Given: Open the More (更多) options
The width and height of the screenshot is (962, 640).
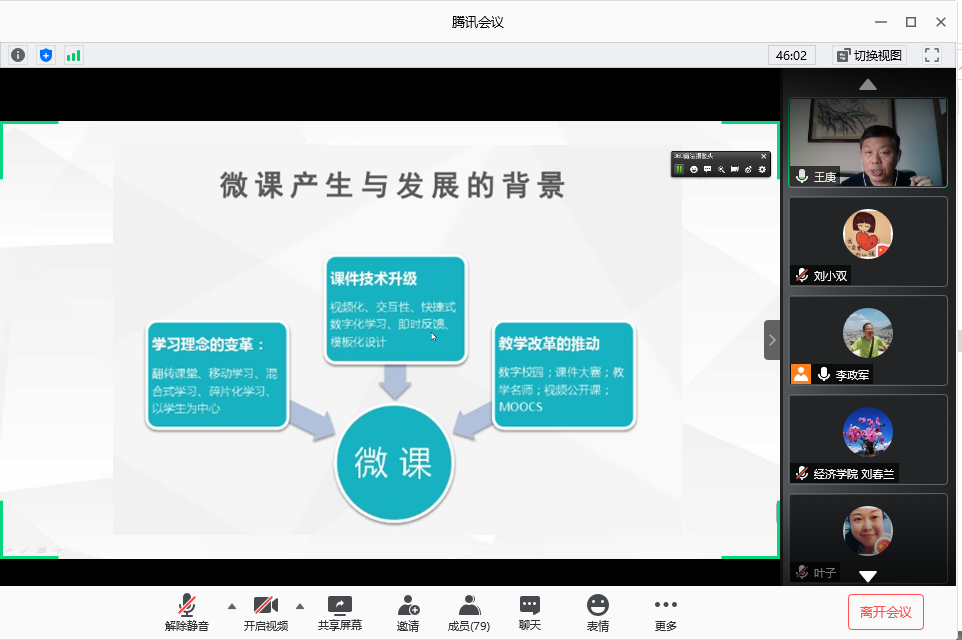Looking at the screenshot, I should point(665,612).
